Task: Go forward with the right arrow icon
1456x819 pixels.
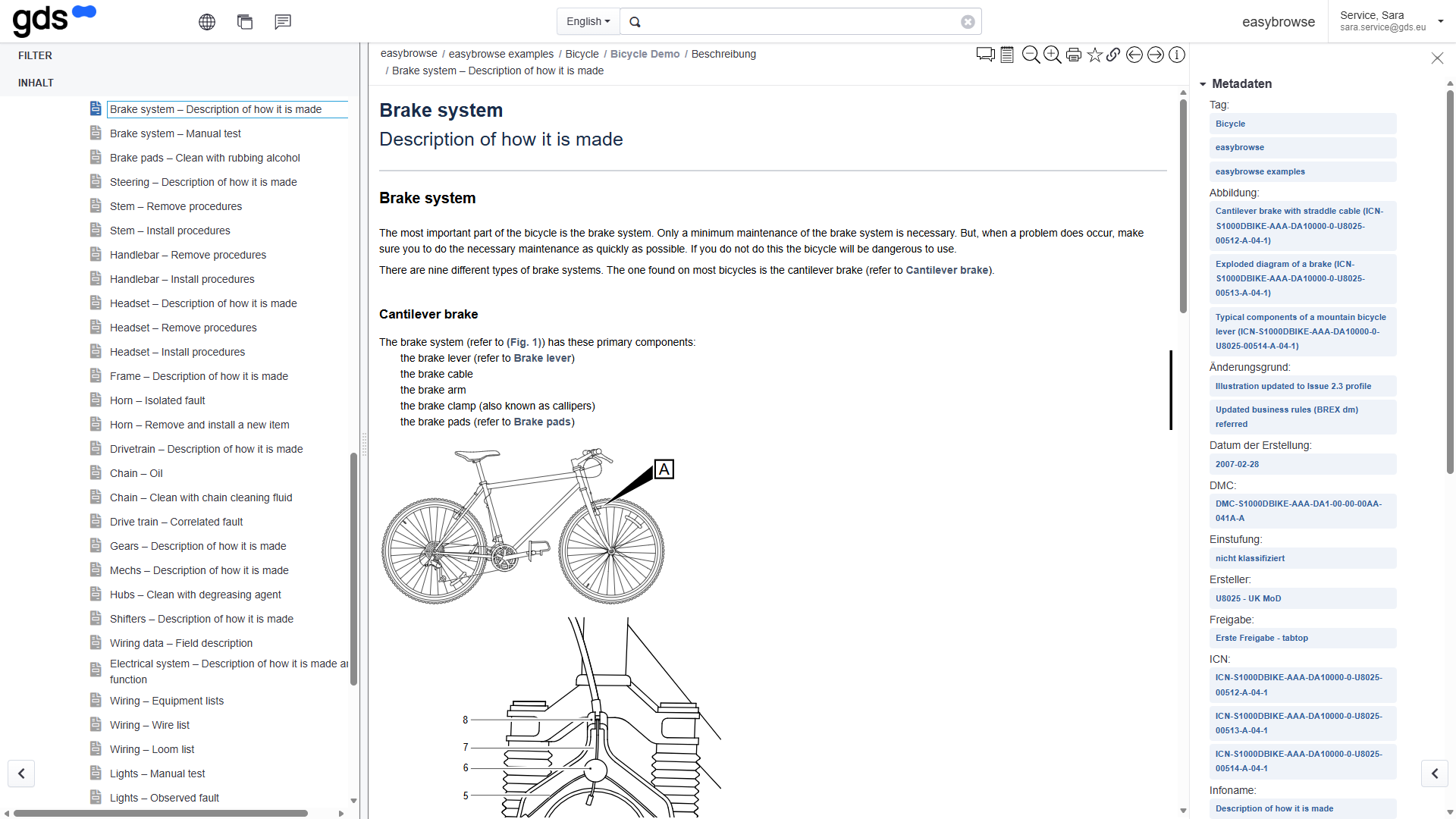Action: (x=1156, y=55)
